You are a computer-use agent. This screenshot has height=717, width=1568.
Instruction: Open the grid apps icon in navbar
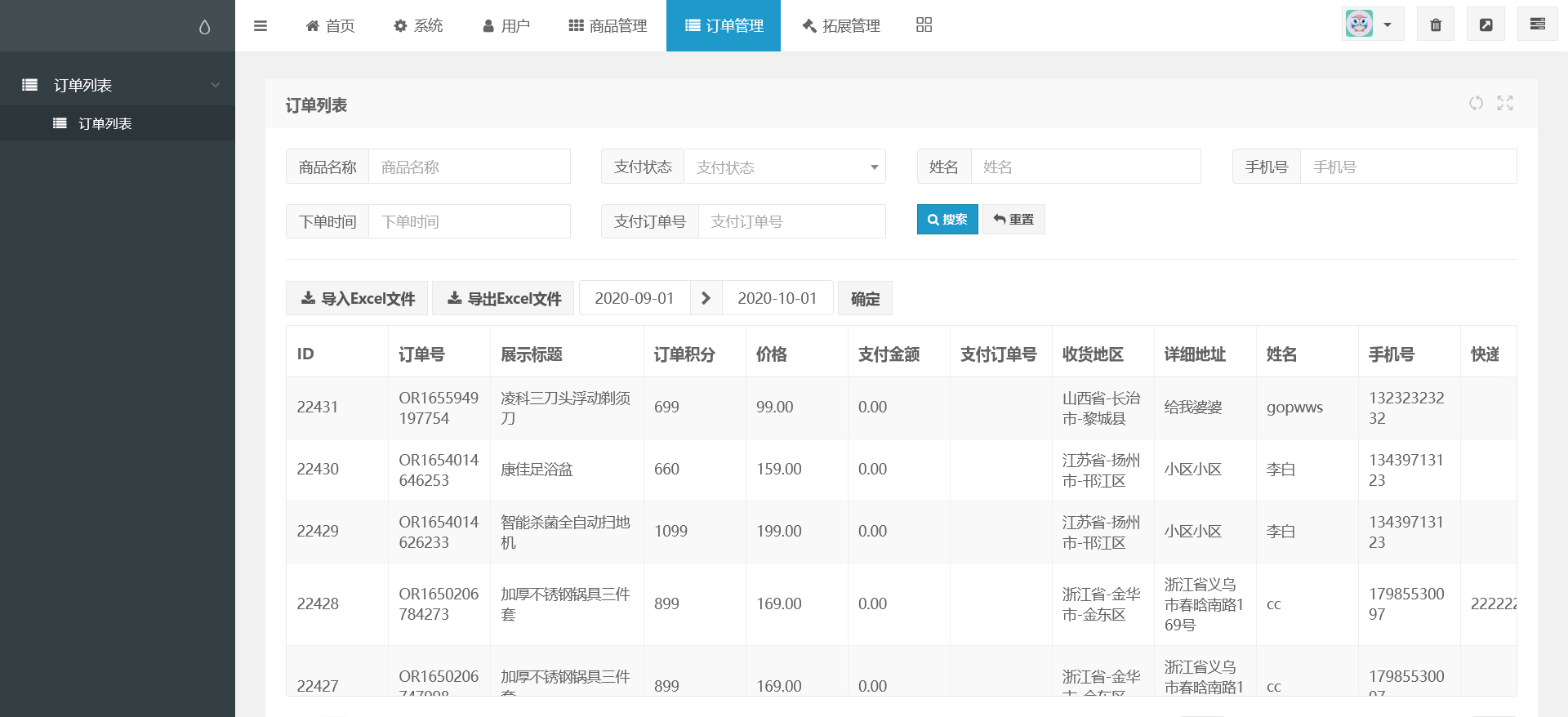pos(924,25)
